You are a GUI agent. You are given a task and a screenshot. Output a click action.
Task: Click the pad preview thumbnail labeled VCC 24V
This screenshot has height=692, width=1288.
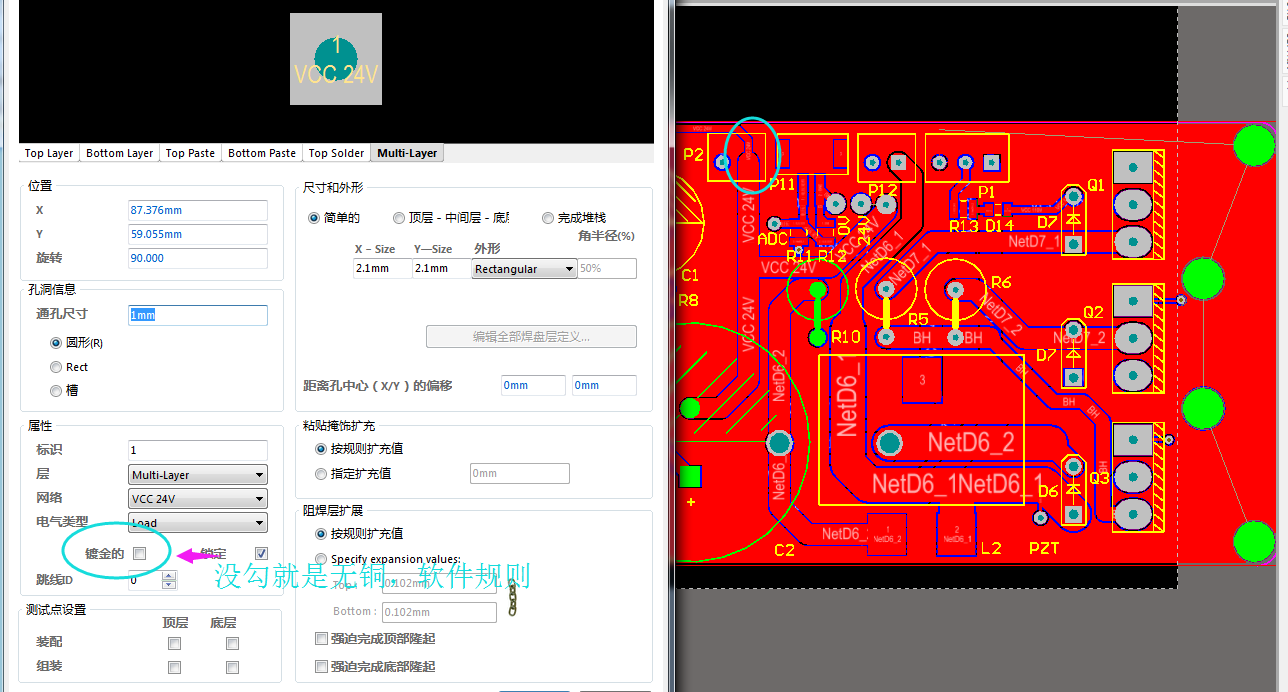click(x=336, y=59)
